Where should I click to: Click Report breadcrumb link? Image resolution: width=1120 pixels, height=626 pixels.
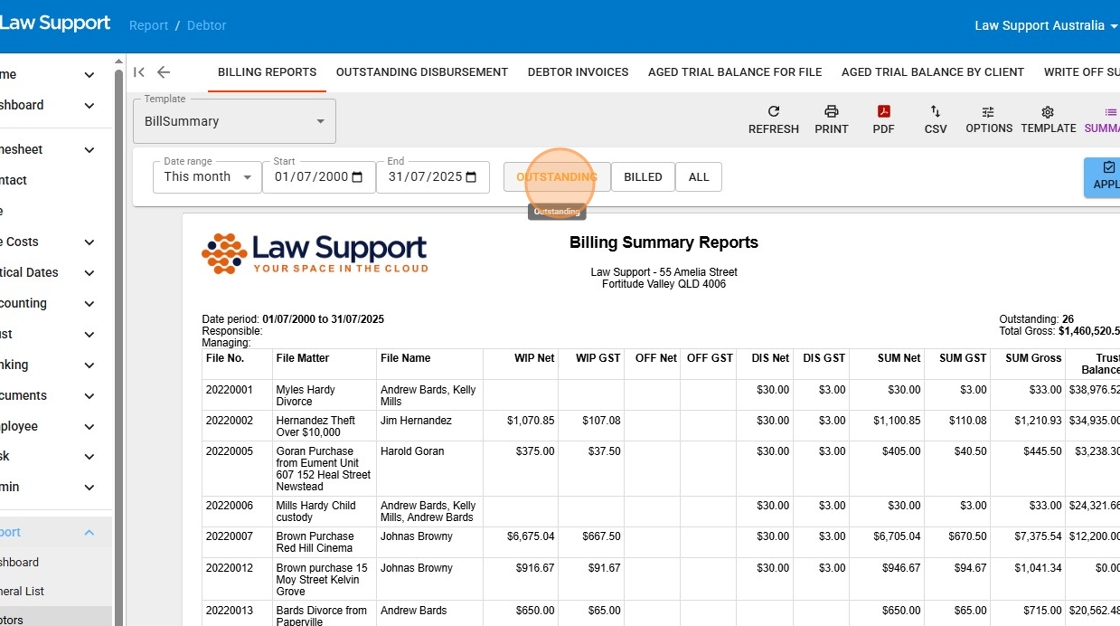click(x=149, y=25)
